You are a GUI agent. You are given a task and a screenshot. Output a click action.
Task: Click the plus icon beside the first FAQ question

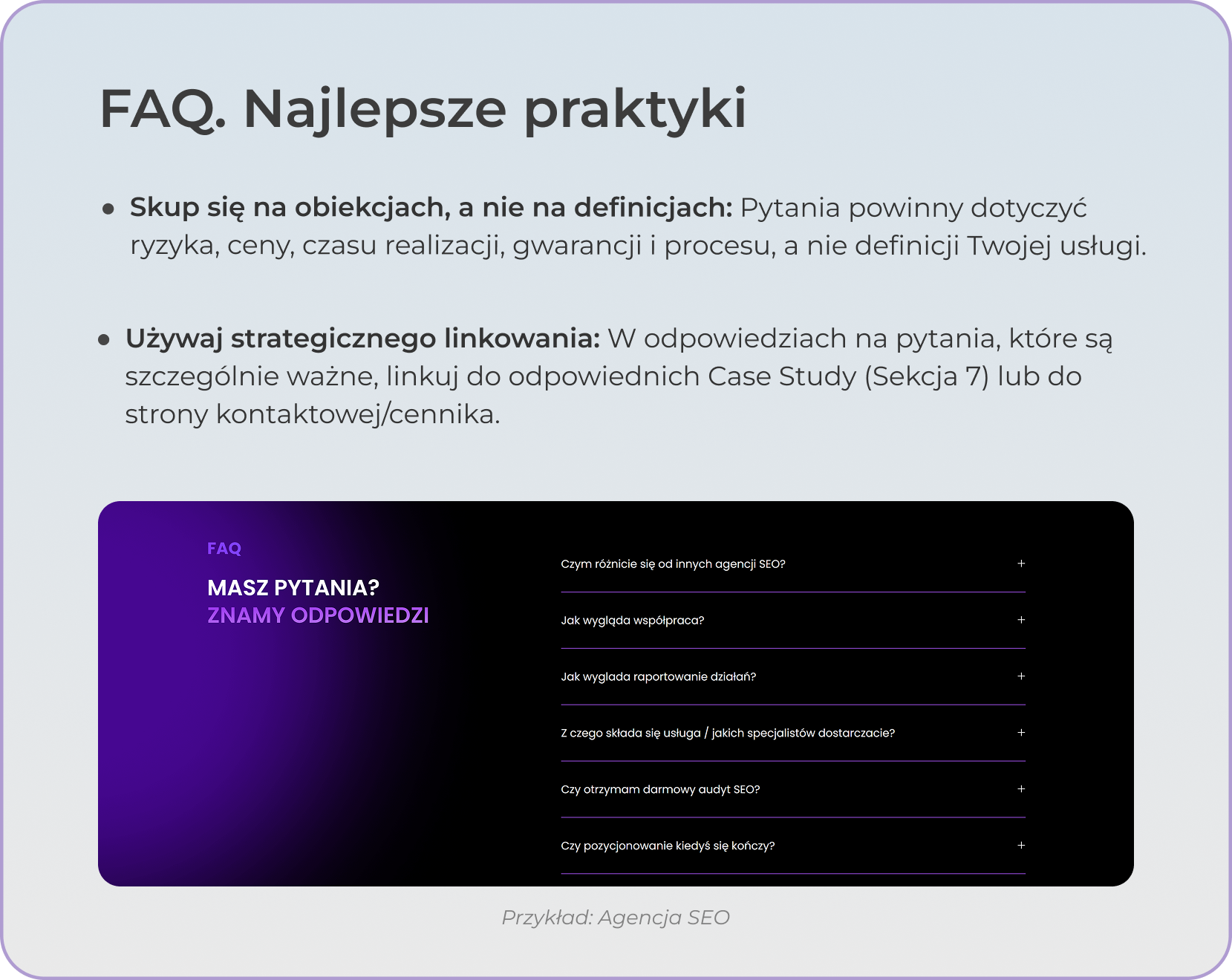[x=1022, y=563]
